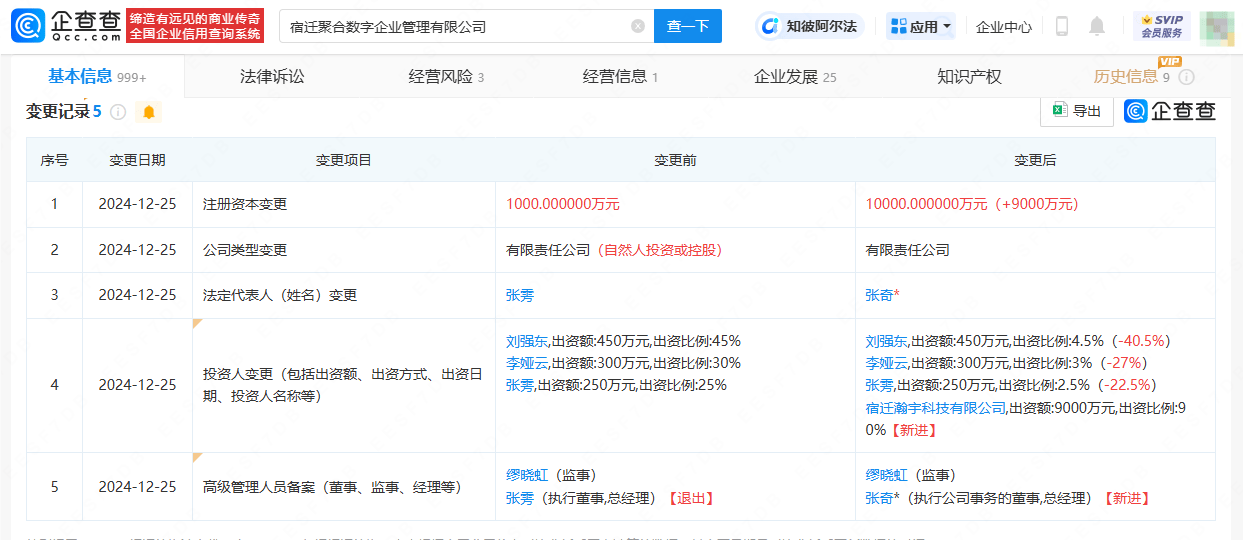Screen dimensions: 1243x540
Task: Click the user avatar thumbnail
Action: 1216,28
